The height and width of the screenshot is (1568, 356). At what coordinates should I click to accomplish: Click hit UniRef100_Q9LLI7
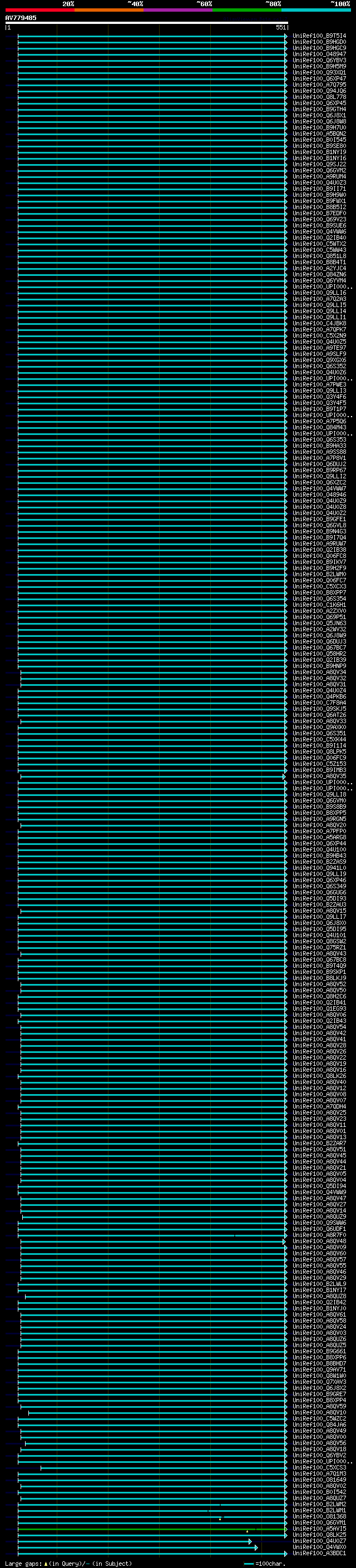tap(319, 917)
